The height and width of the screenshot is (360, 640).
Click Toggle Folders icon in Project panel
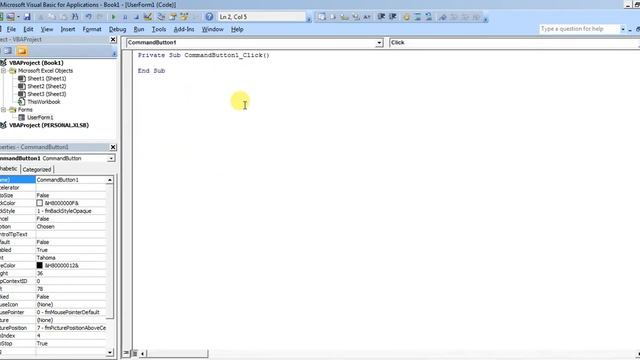(22, 51)
